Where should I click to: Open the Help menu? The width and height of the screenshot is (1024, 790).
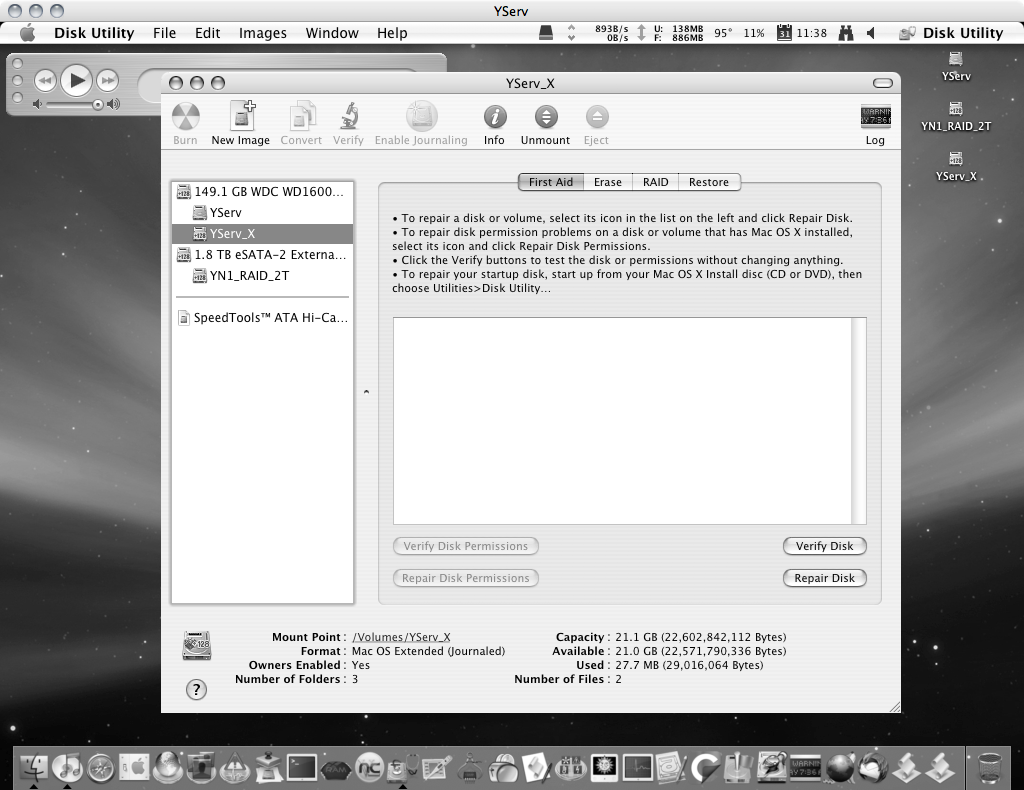coord(392,33)
